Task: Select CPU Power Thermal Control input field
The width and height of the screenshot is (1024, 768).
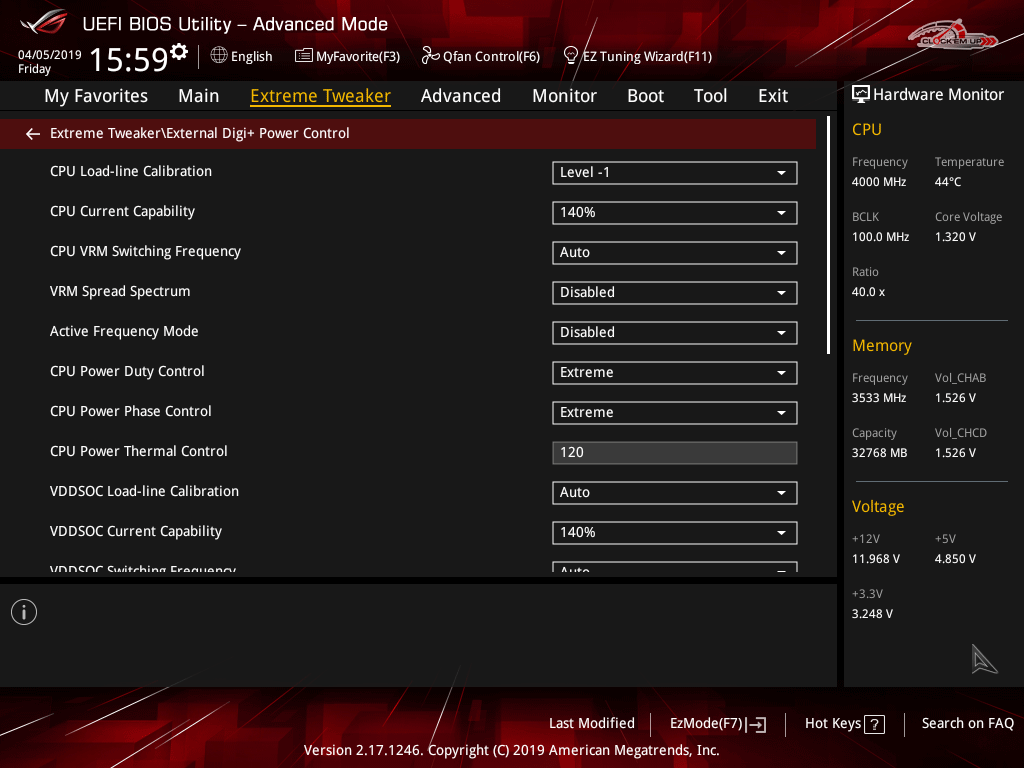Action: tap(674, 453)
